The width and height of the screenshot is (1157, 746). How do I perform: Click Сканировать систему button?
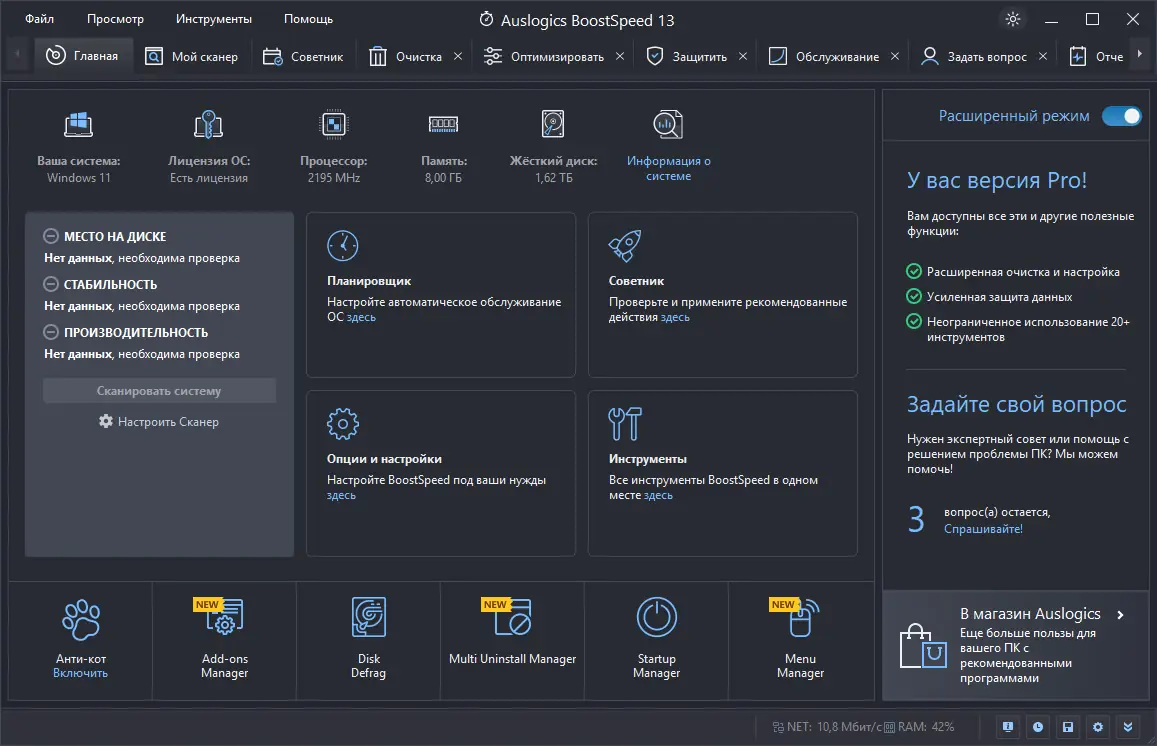(159, 391)
